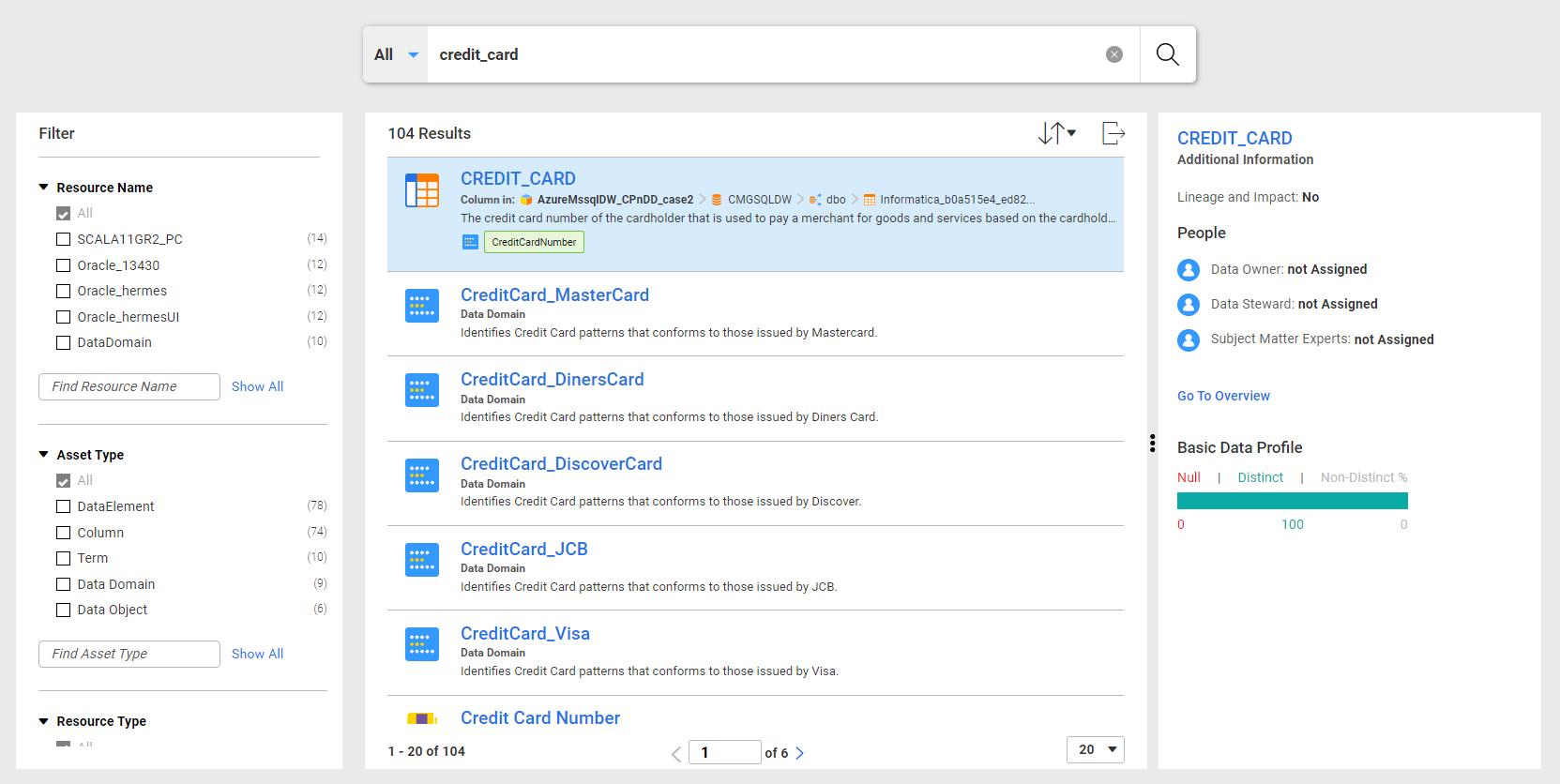Check the Oracle_13430 resource filter

pyautogui.click(x=64, y=265)
